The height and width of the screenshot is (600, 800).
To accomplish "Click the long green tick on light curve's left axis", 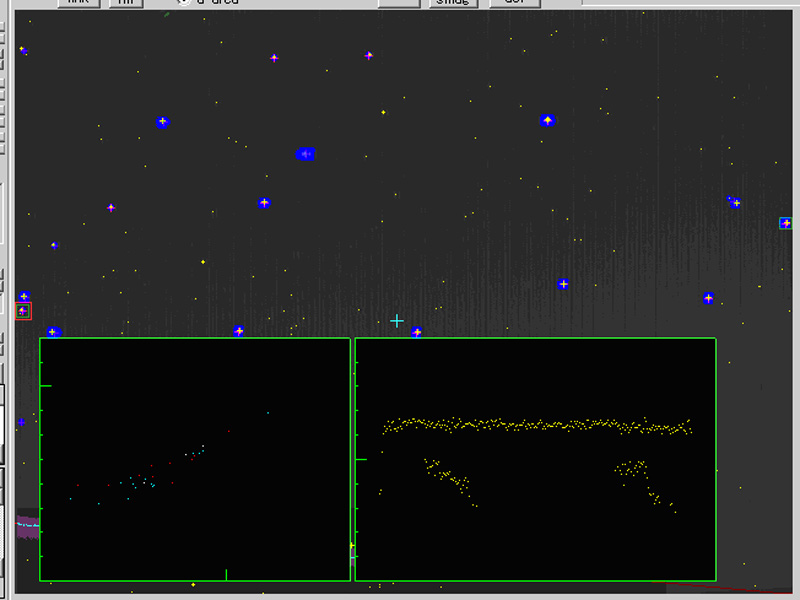I will coord(361,458).
